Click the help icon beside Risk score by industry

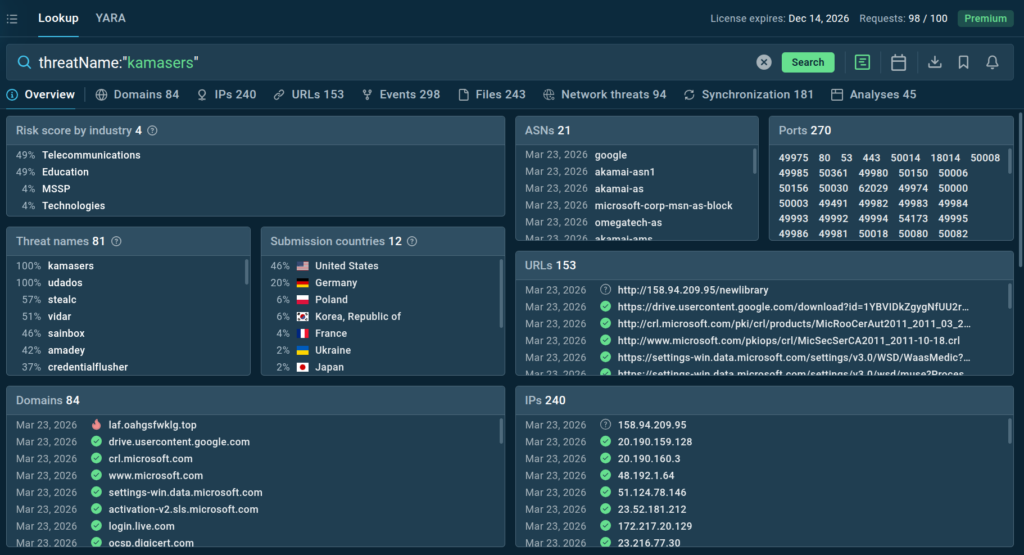(x=152, y=130)
